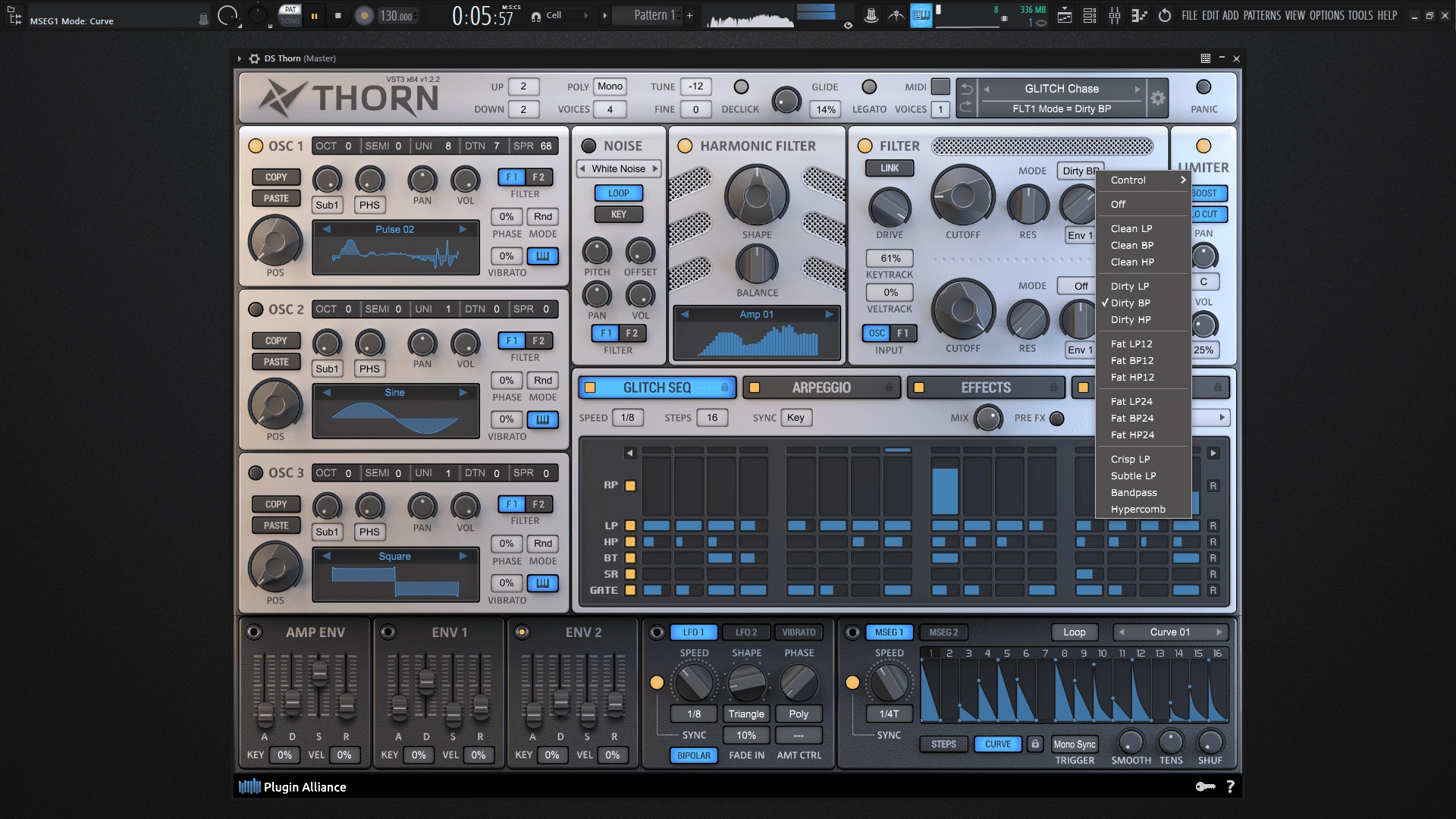Viewport: 1456px width, 819px height.
Task: Click the randomize R button for LP row
Action: [x=1213, y=526]
